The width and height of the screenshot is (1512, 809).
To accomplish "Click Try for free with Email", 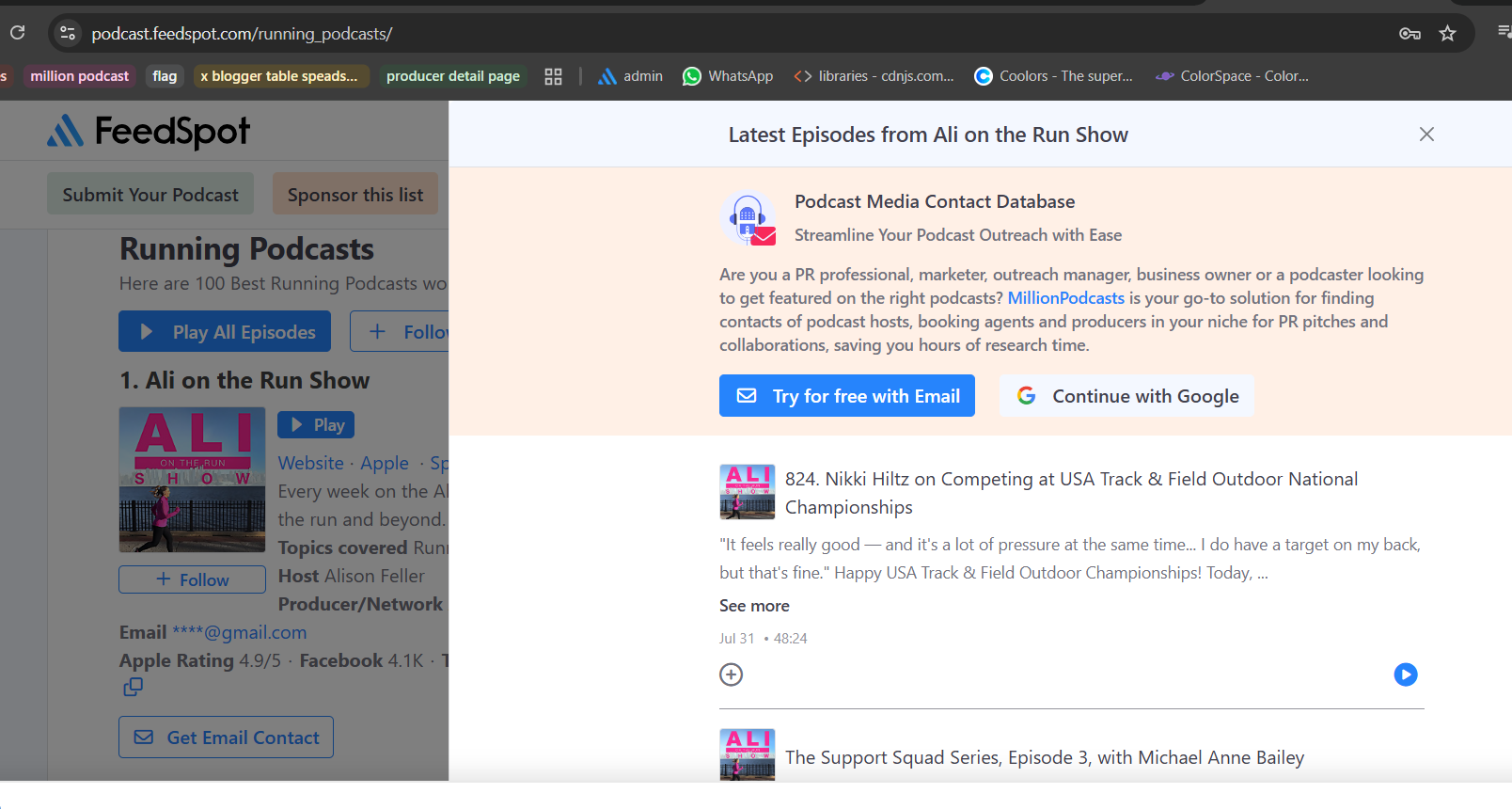I will 846,396.
